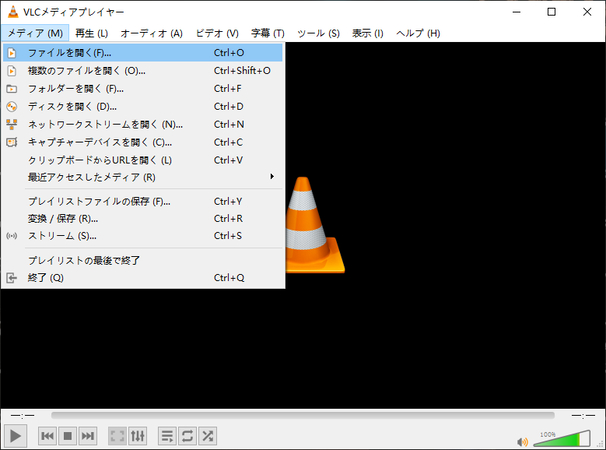Show the playlist icon

(x=167, y=436)
